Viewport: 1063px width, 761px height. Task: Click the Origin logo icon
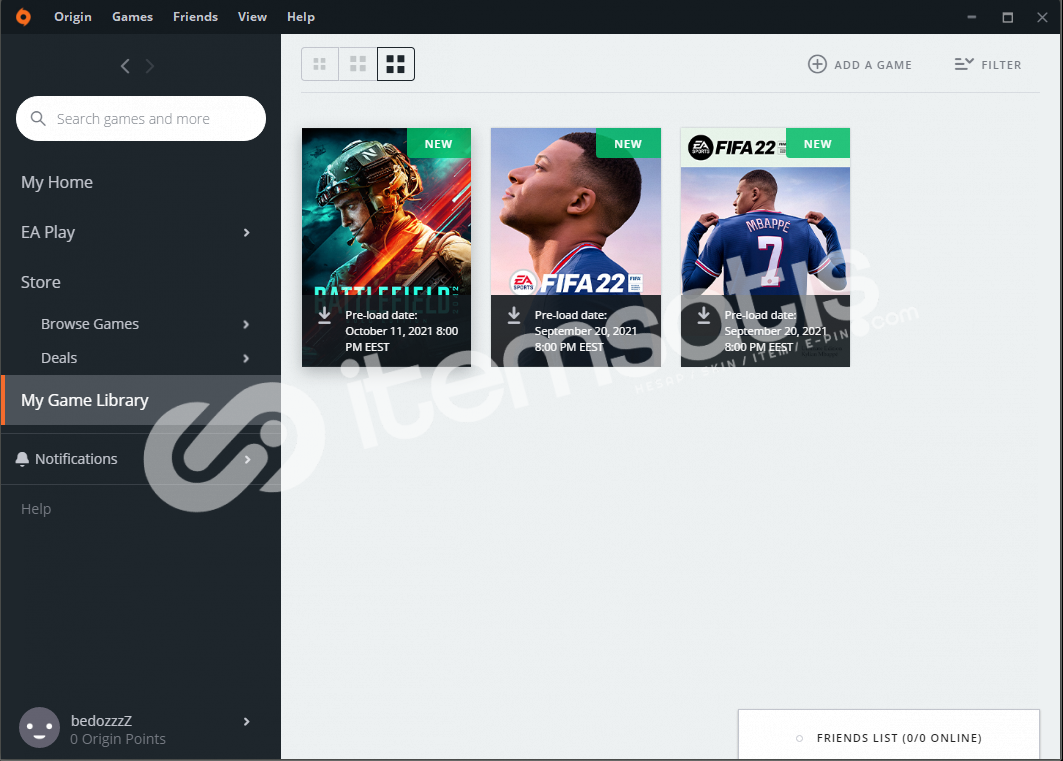[23, 17]
